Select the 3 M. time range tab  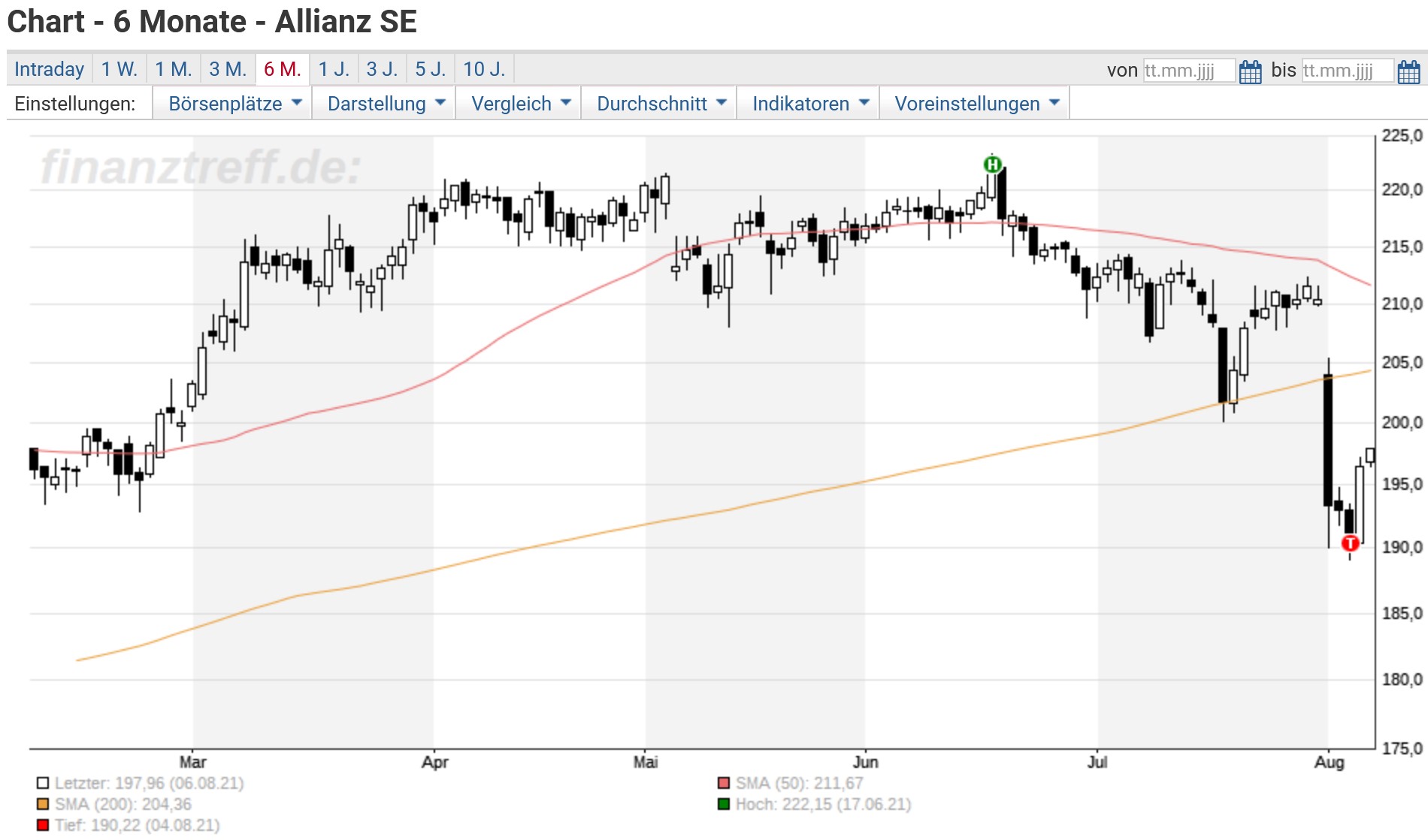(228, 69)
